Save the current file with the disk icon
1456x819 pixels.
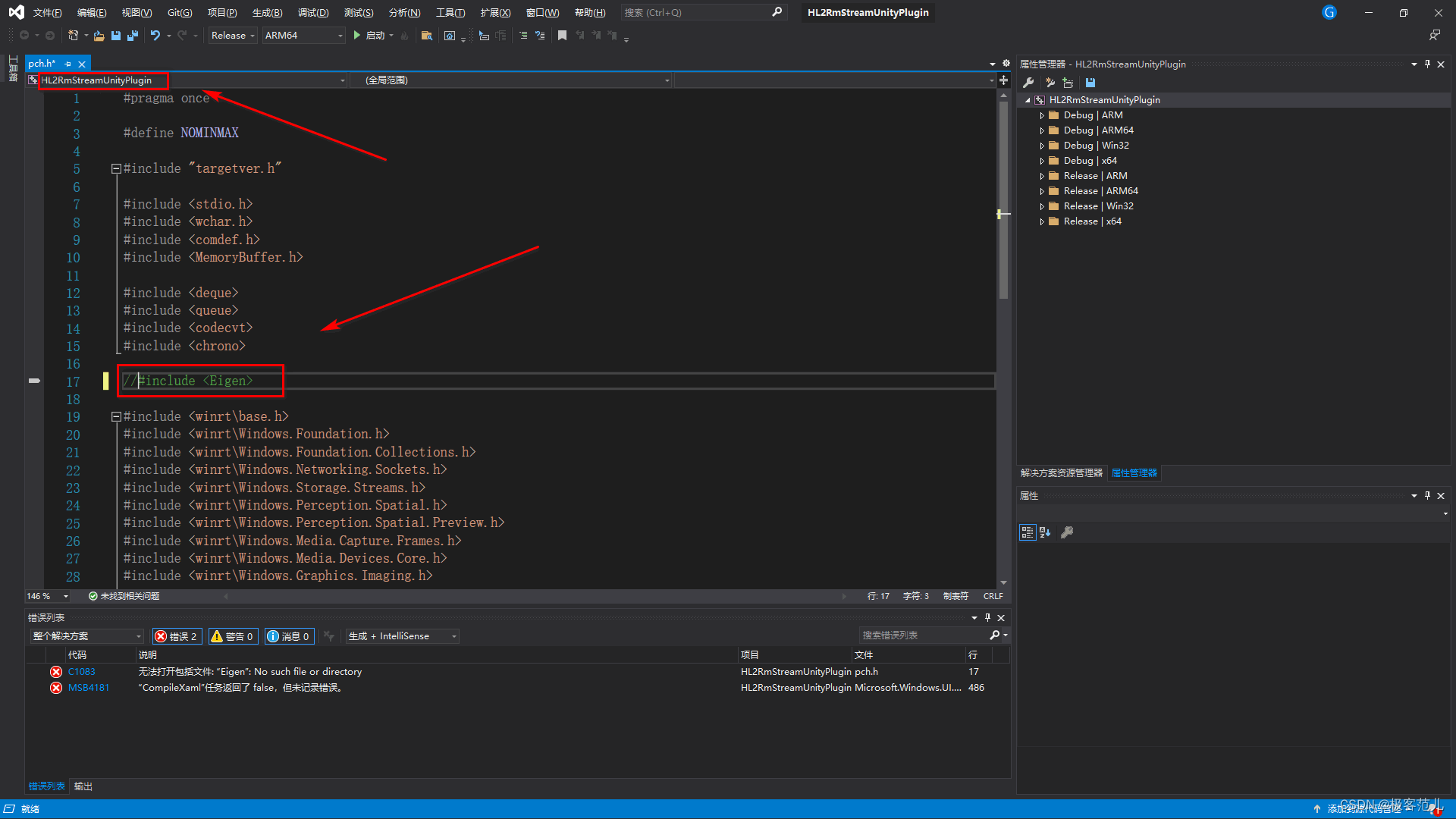point(116,36)
